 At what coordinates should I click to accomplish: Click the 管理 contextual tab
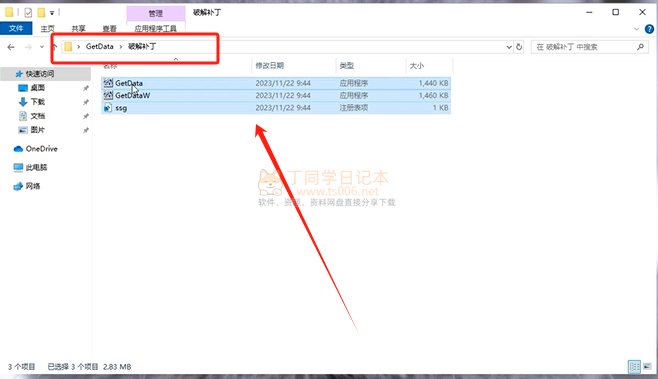click(156, 13)
